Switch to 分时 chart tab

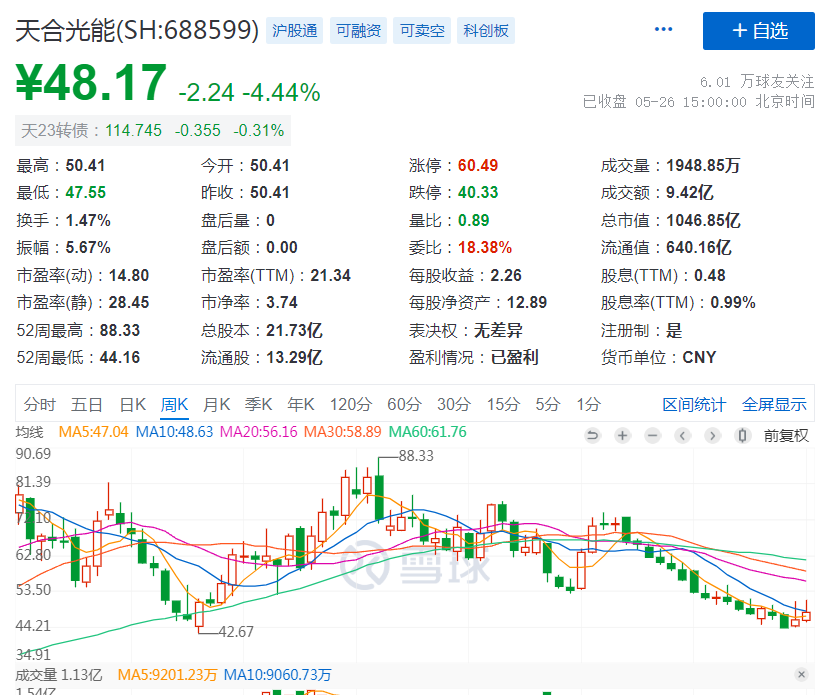coord(40,404)
